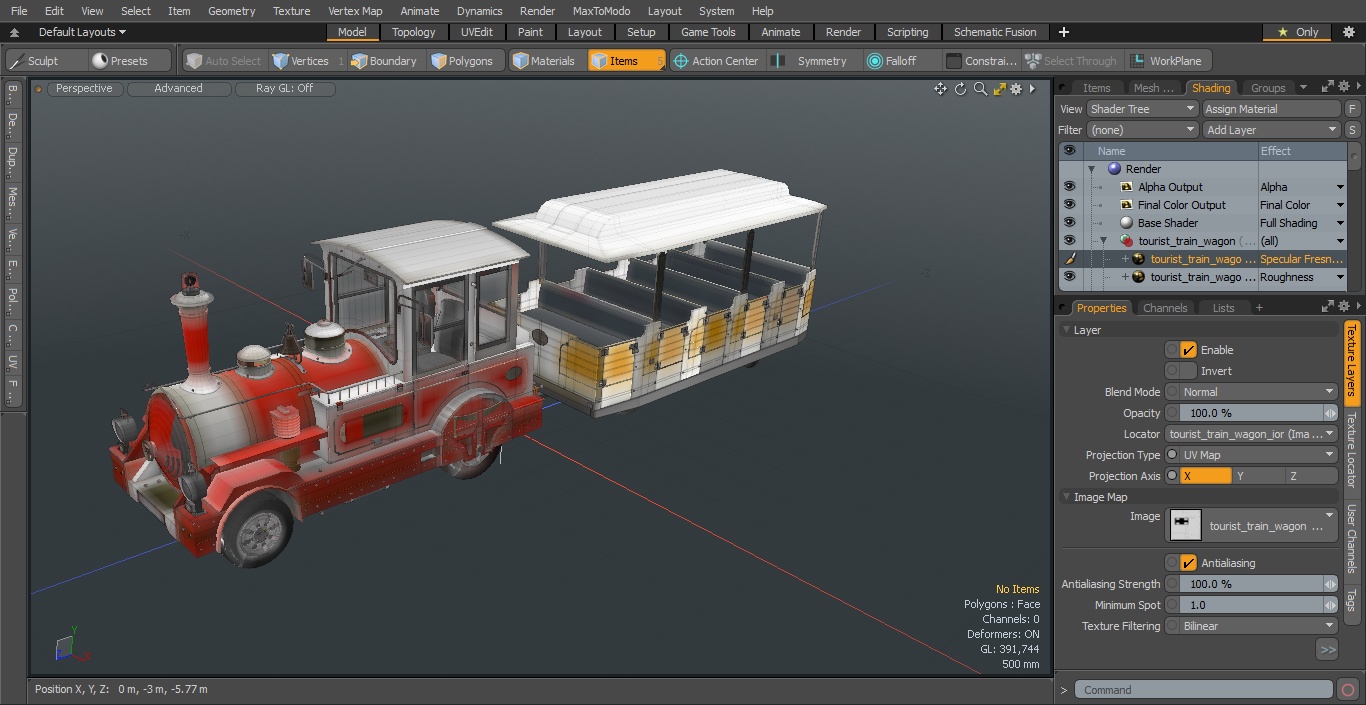Open the viewport settings gear

point(1016,89)
